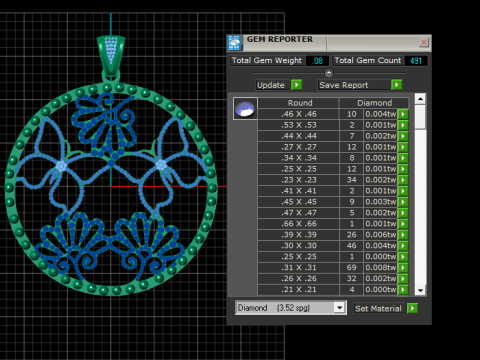Viewport: 480px width, 360px height.
Task: Click the green arrow next to Save Report
Action: point(396,85)
